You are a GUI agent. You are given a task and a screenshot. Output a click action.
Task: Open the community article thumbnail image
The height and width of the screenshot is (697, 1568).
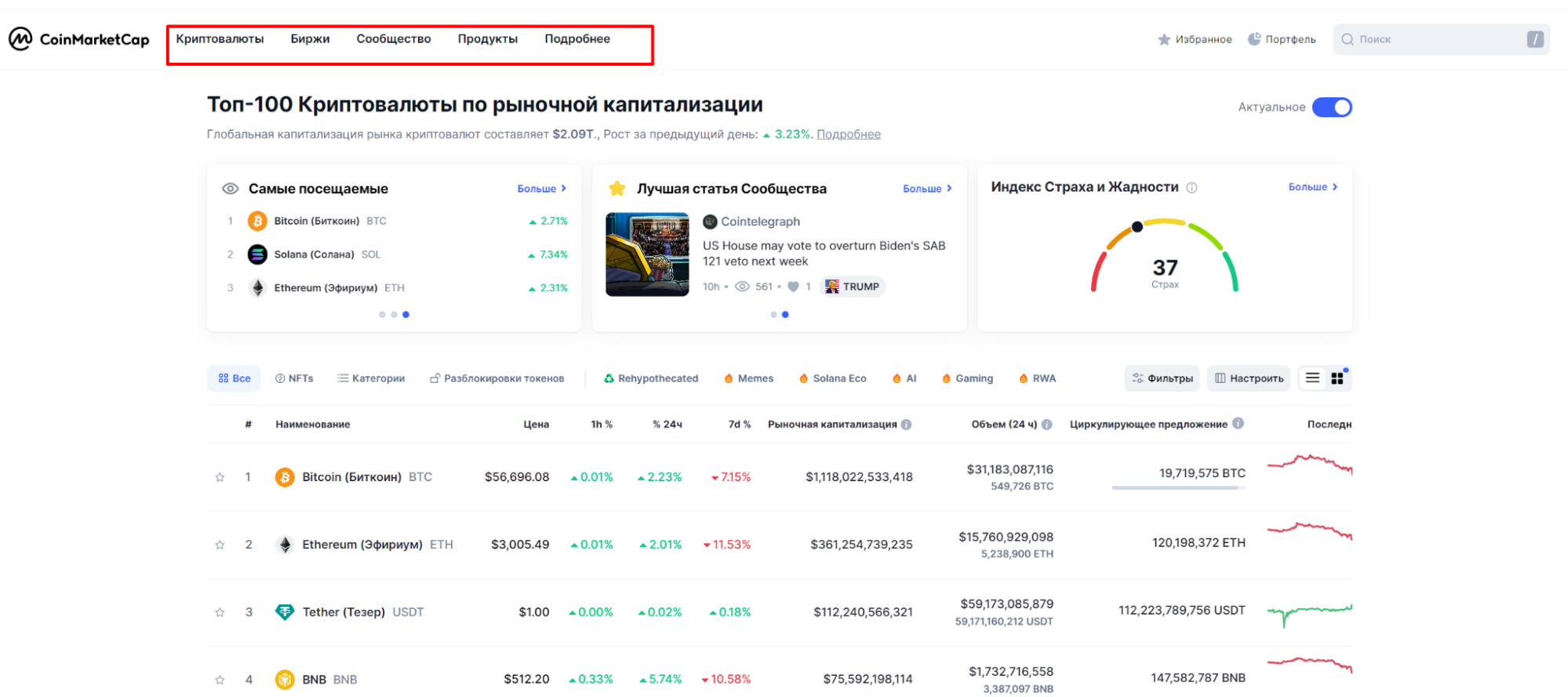(647, 254)
